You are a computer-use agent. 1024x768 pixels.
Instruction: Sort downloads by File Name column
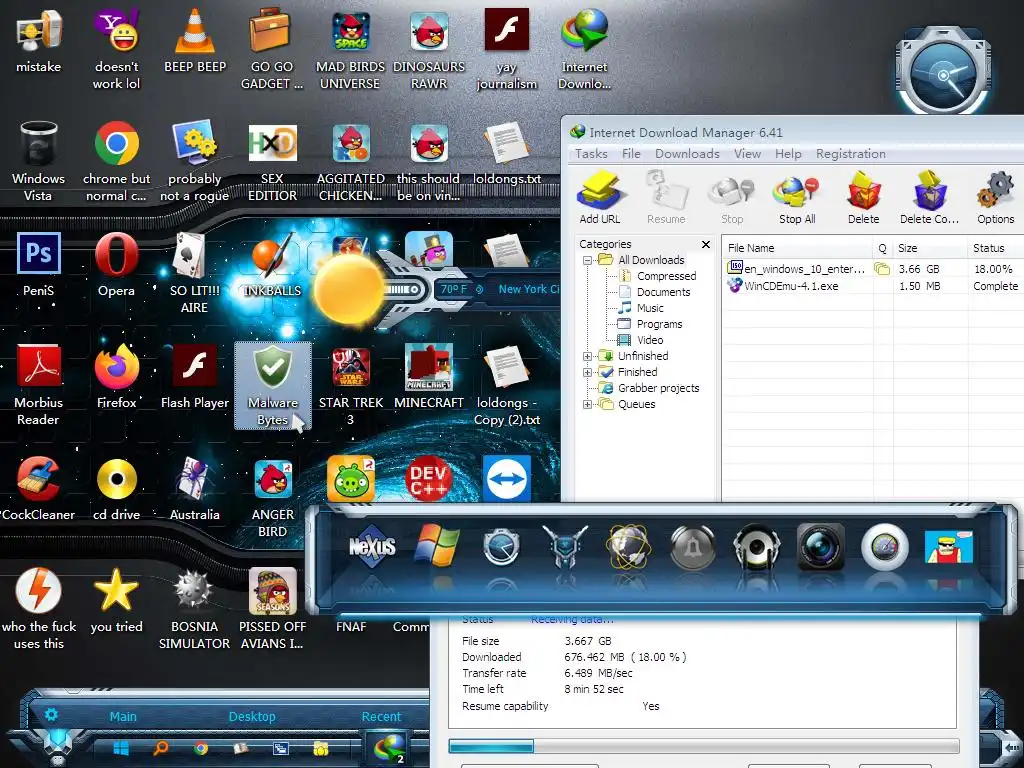coord(797,248)
